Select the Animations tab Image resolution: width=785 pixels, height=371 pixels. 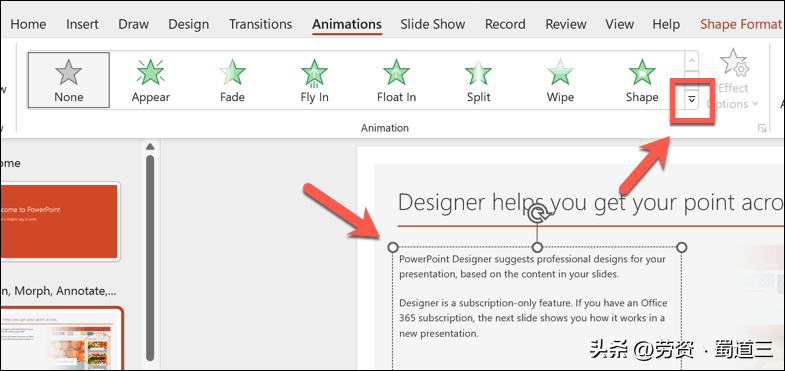click(x=347, y=25)
